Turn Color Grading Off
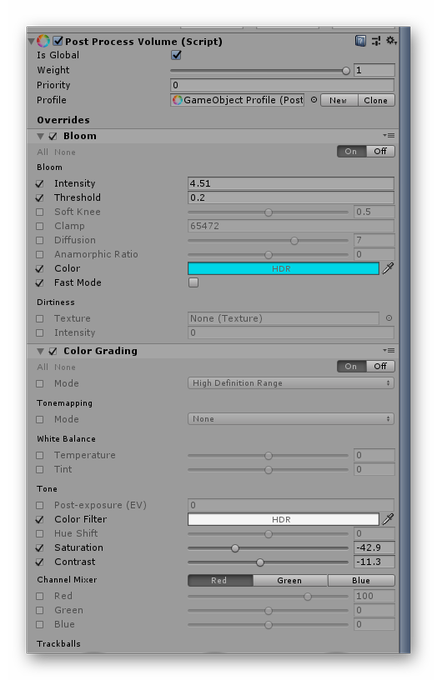 380,366
